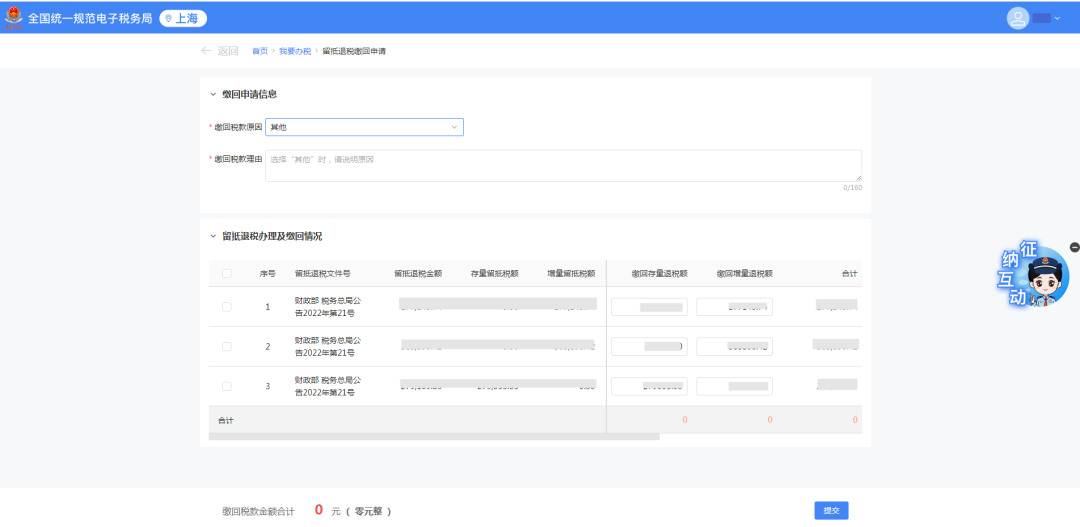
Task: Select the checkbox for row 1
Action: pos(227,307)
